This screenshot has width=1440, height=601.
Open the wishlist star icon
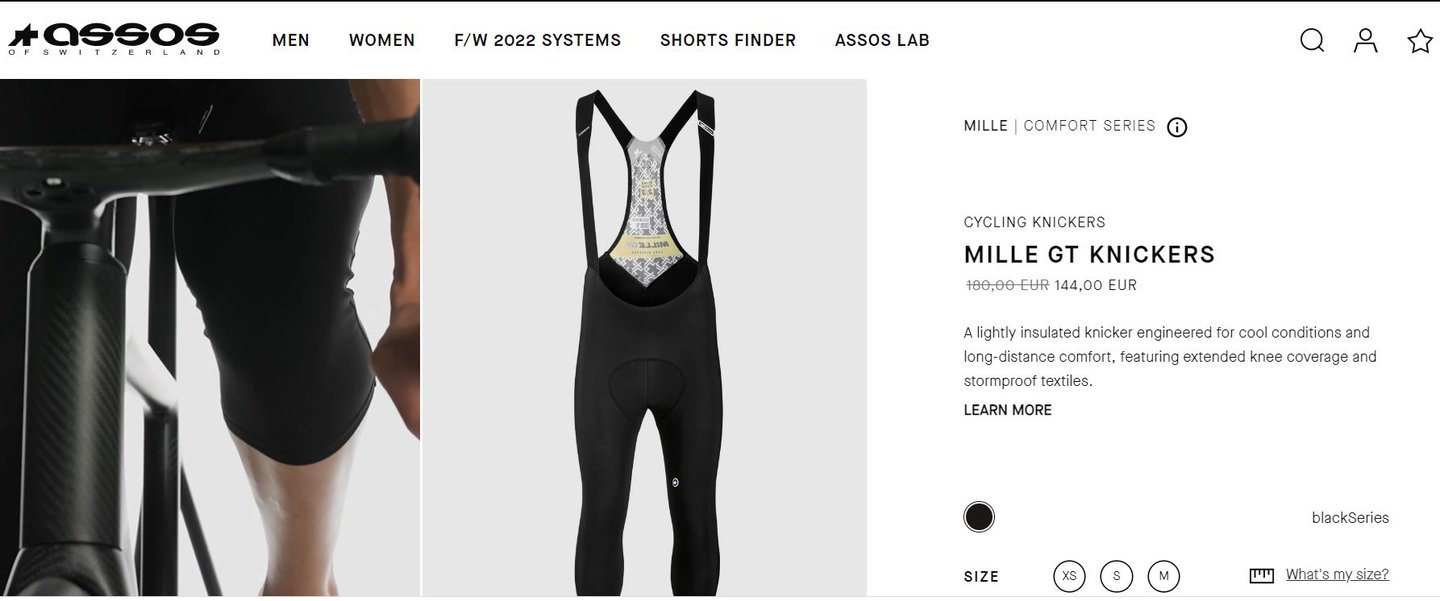(x=1419, y=40)
